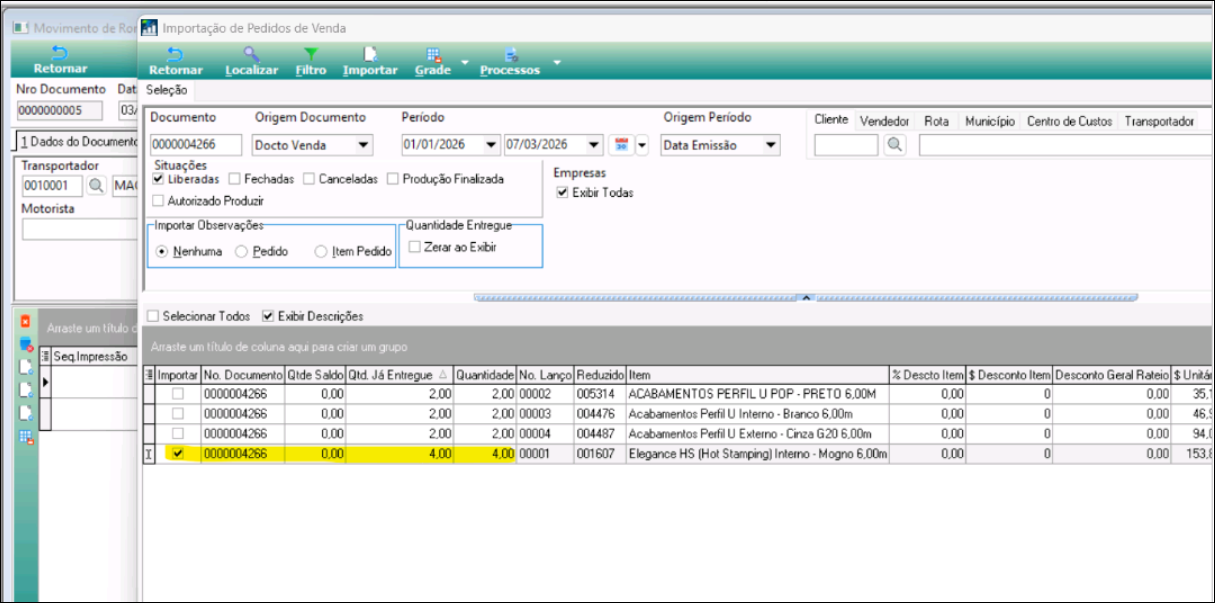The height and width of the screenshot is (603, 1215).
Task: Open the Filtro funnel tool
Action: [x=311, y=55]
